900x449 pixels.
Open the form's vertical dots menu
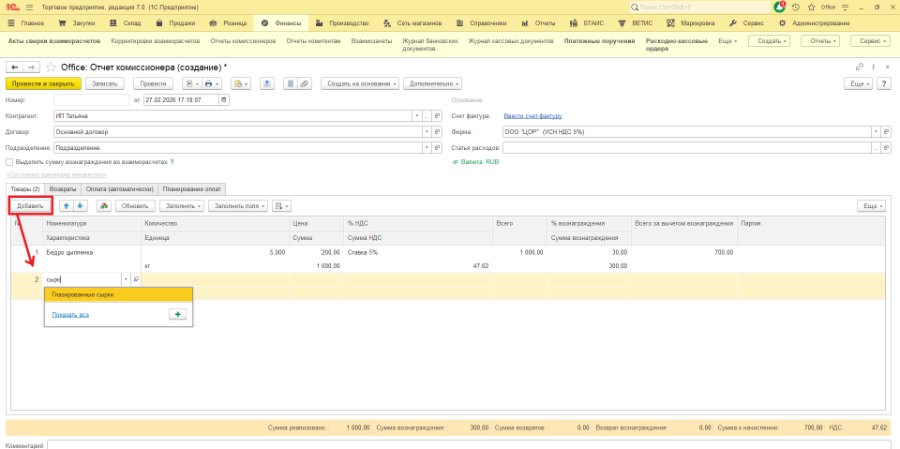(x=874, y=67)
